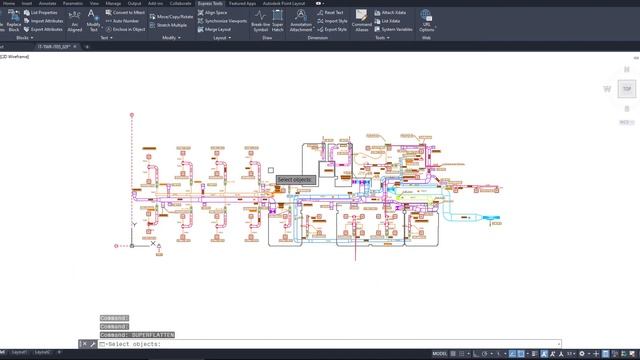Select the Super Hatch tool
Viewport: 640px width, 360px height.
click(278, 21)
